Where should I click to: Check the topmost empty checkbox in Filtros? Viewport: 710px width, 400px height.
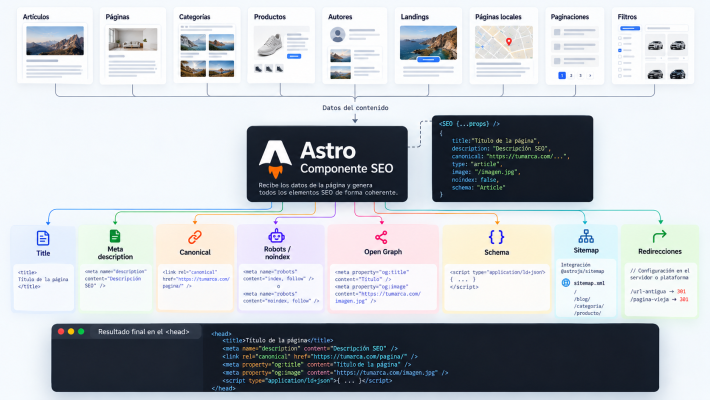620,38
